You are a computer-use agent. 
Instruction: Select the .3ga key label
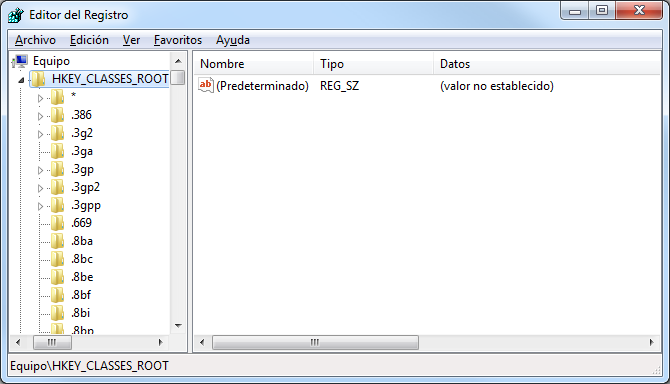point(82,151)
